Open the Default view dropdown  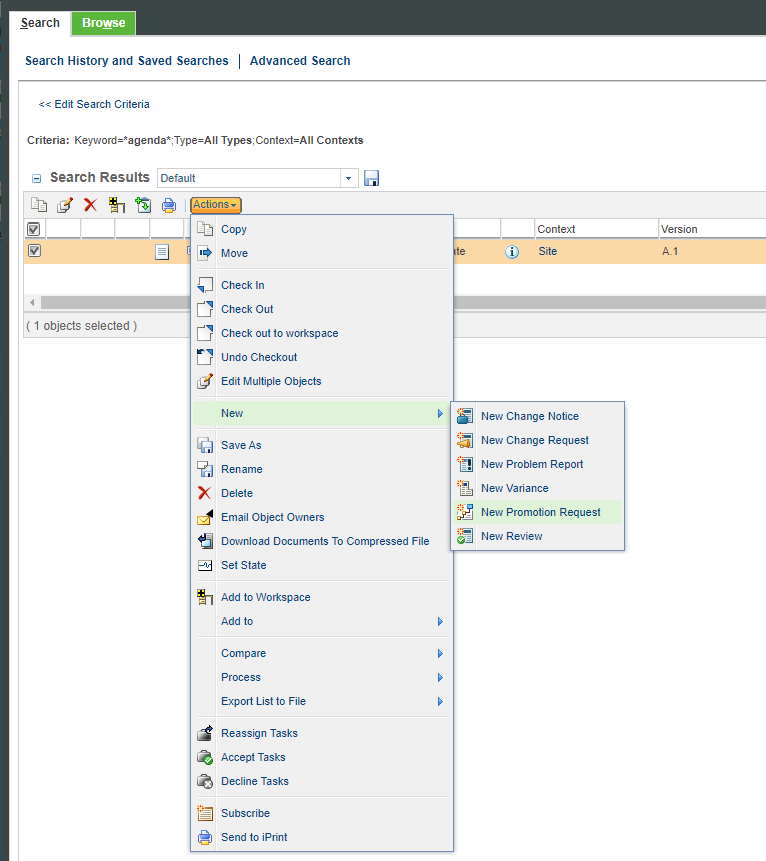349,178
